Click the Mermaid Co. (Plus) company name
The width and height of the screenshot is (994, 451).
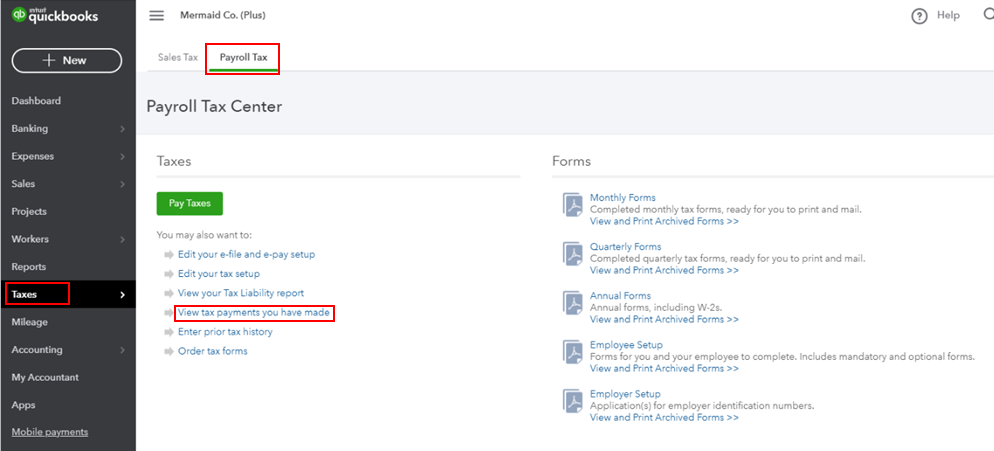click(223, 16)
